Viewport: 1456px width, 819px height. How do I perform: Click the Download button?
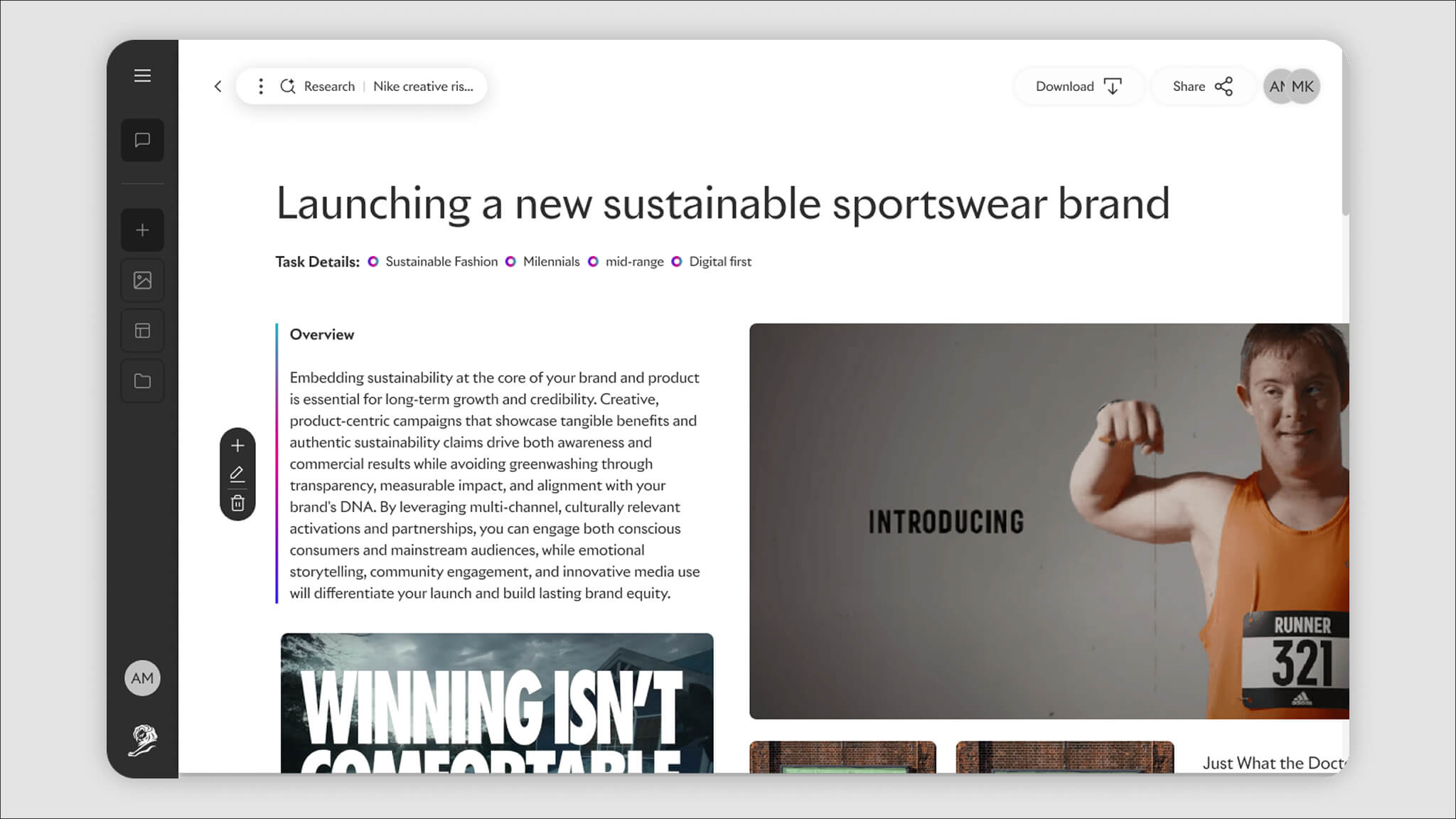click(x=1078, y=86)
